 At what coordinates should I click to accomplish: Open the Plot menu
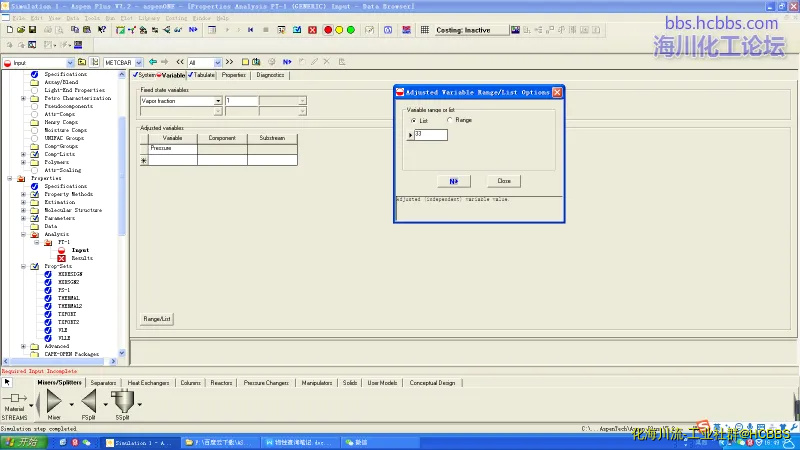click(x=127, y=18)
